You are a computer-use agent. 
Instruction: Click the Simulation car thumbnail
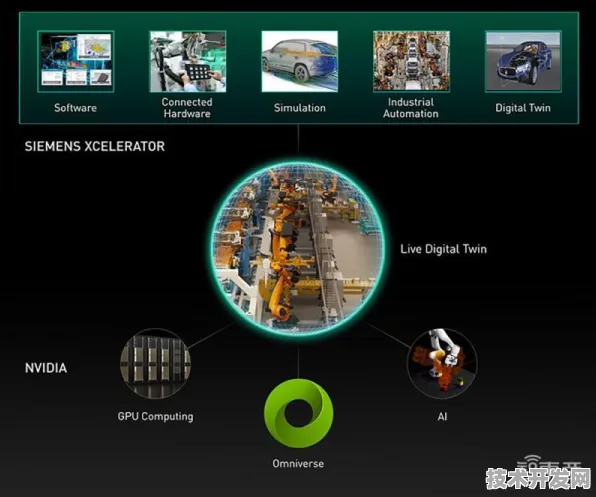[x=300, y=62]
